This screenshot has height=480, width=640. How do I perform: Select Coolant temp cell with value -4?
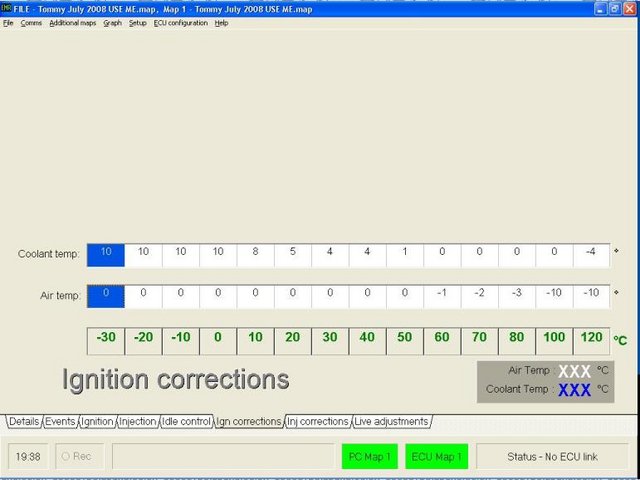(591, 255)
